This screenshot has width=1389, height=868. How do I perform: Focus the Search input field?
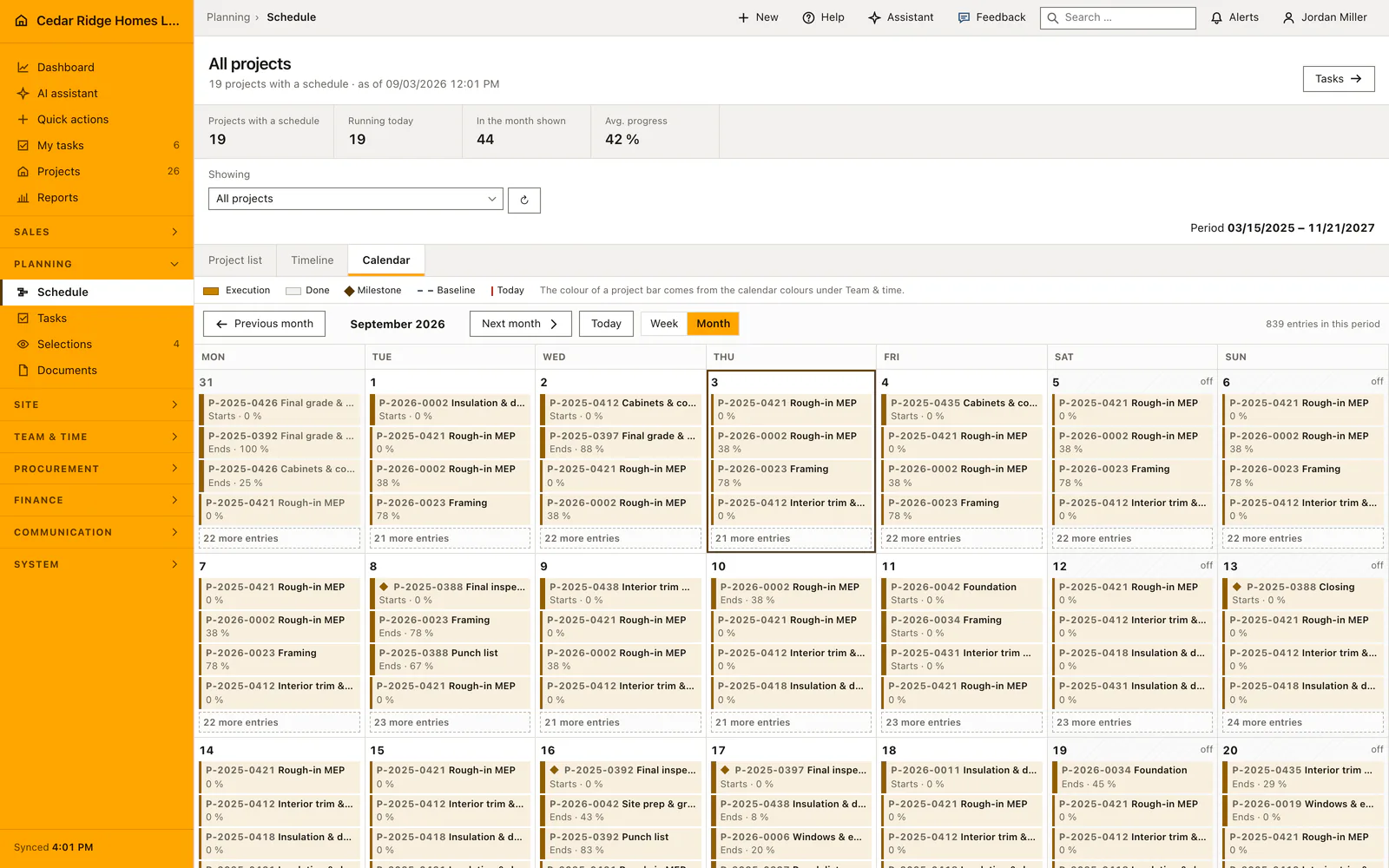click(1118, 17)
